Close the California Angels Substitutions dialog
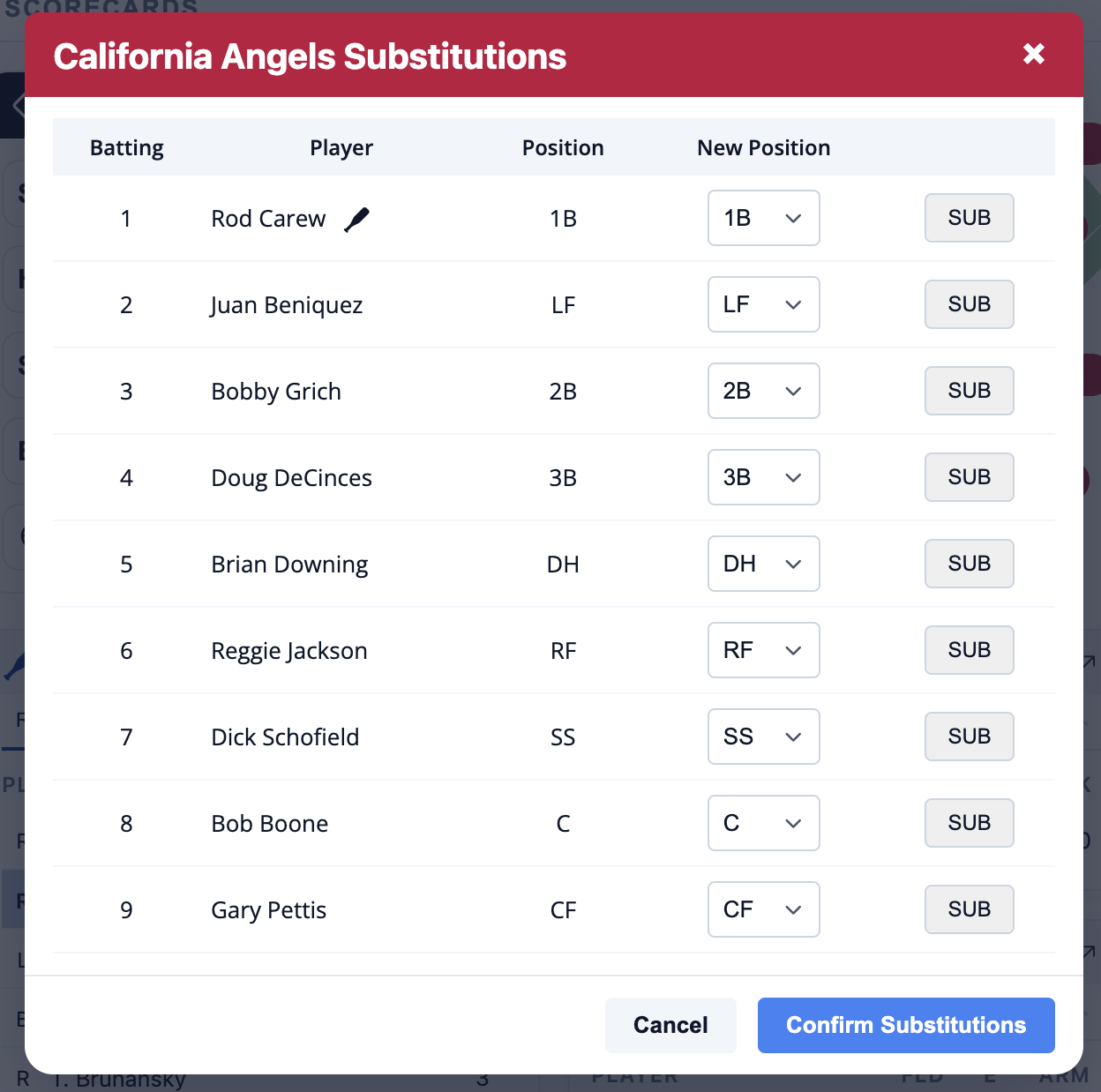 [x=1033, y=54]
